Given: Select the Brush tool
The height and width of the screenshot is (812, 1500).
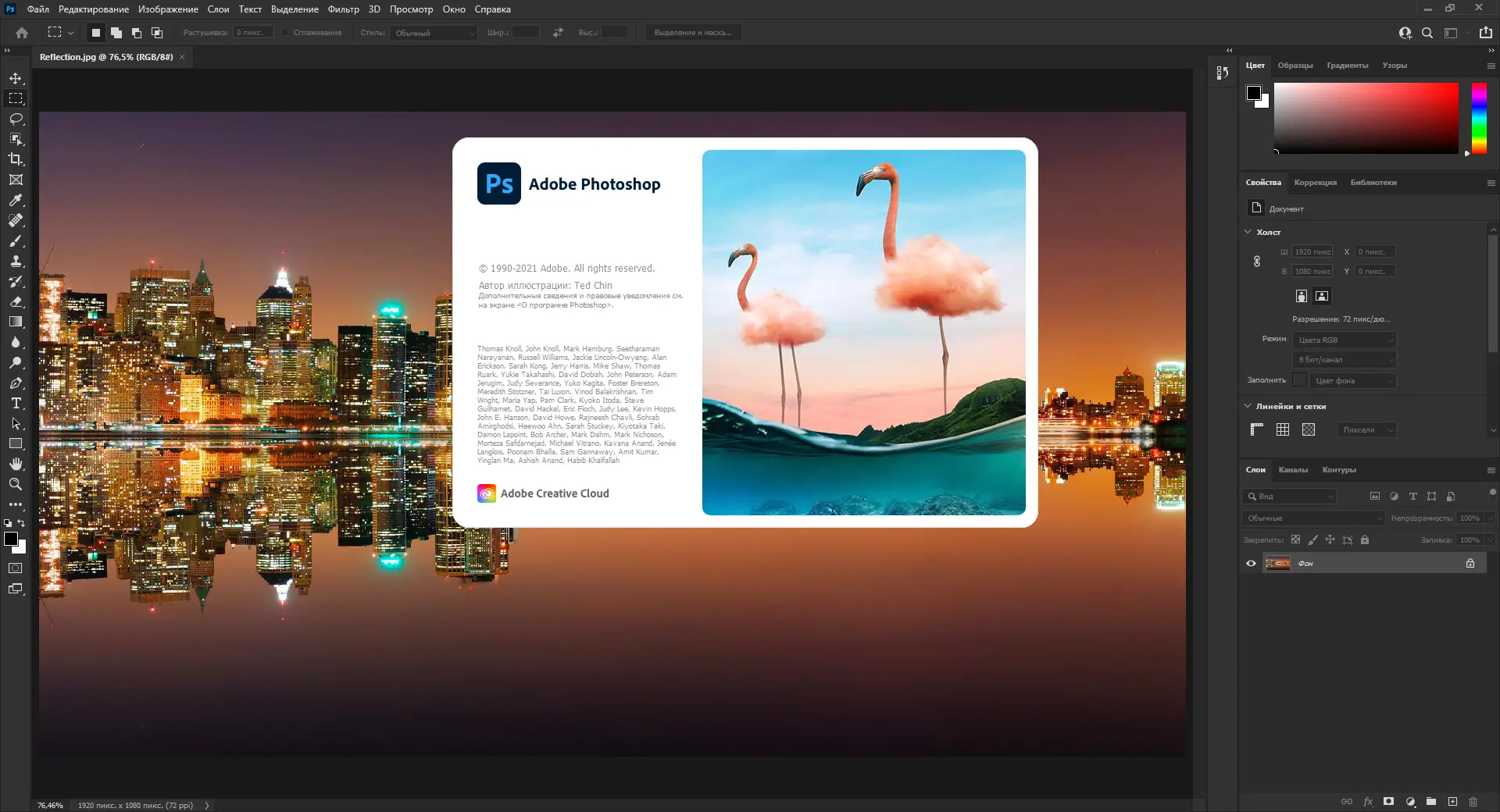Looking at the screenshot, I should tap(16, 240).
